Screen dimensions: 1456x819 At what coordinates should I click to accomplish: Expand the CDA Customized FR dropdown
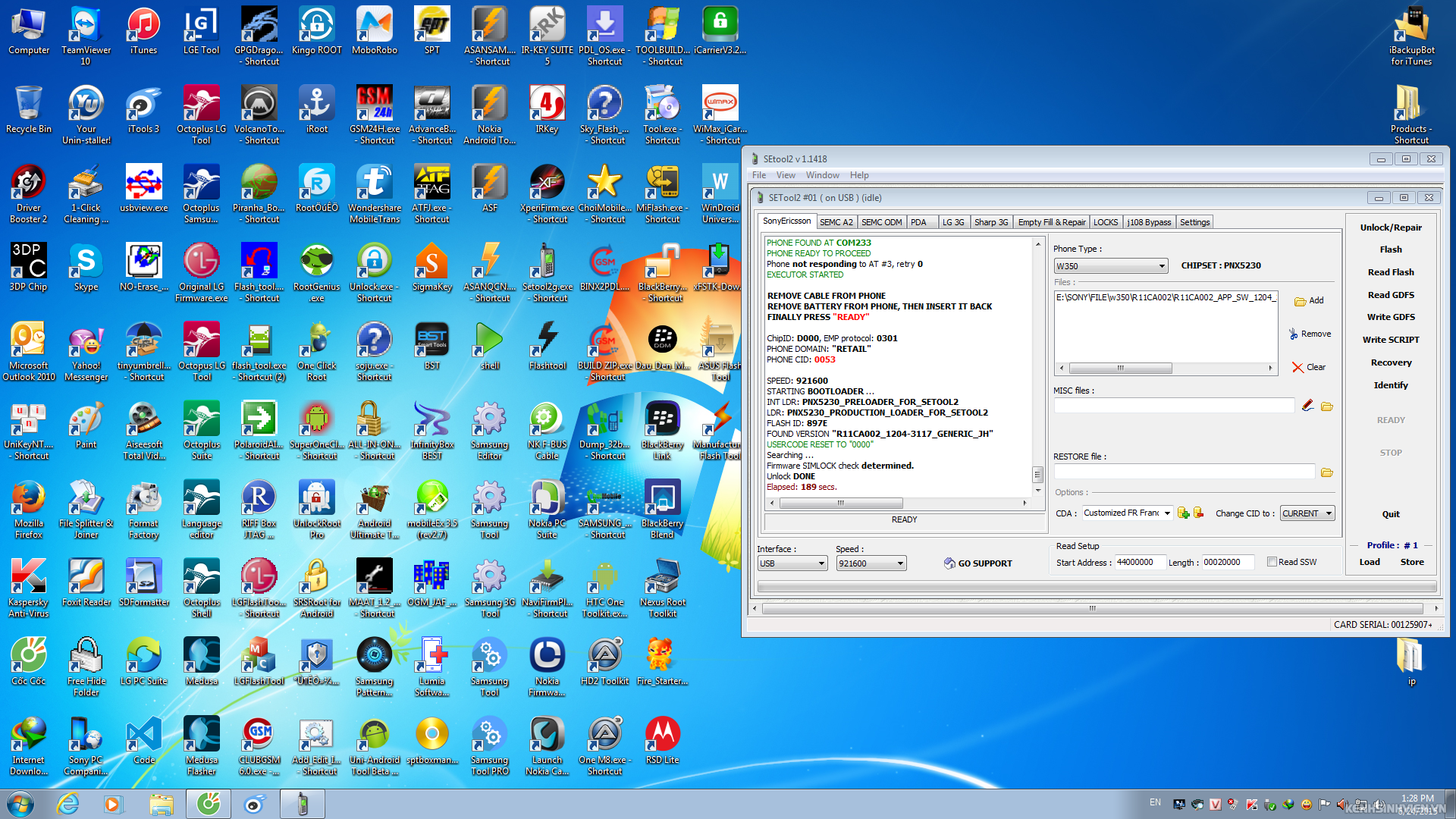point(1167,513)
